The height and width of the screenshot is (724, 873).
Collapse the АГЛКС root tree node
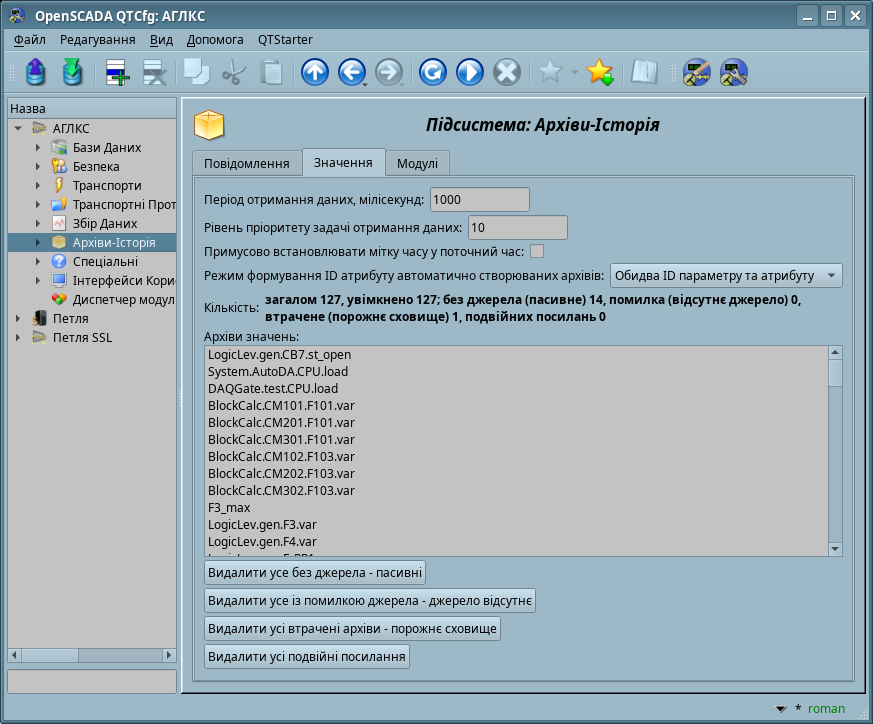18,129
